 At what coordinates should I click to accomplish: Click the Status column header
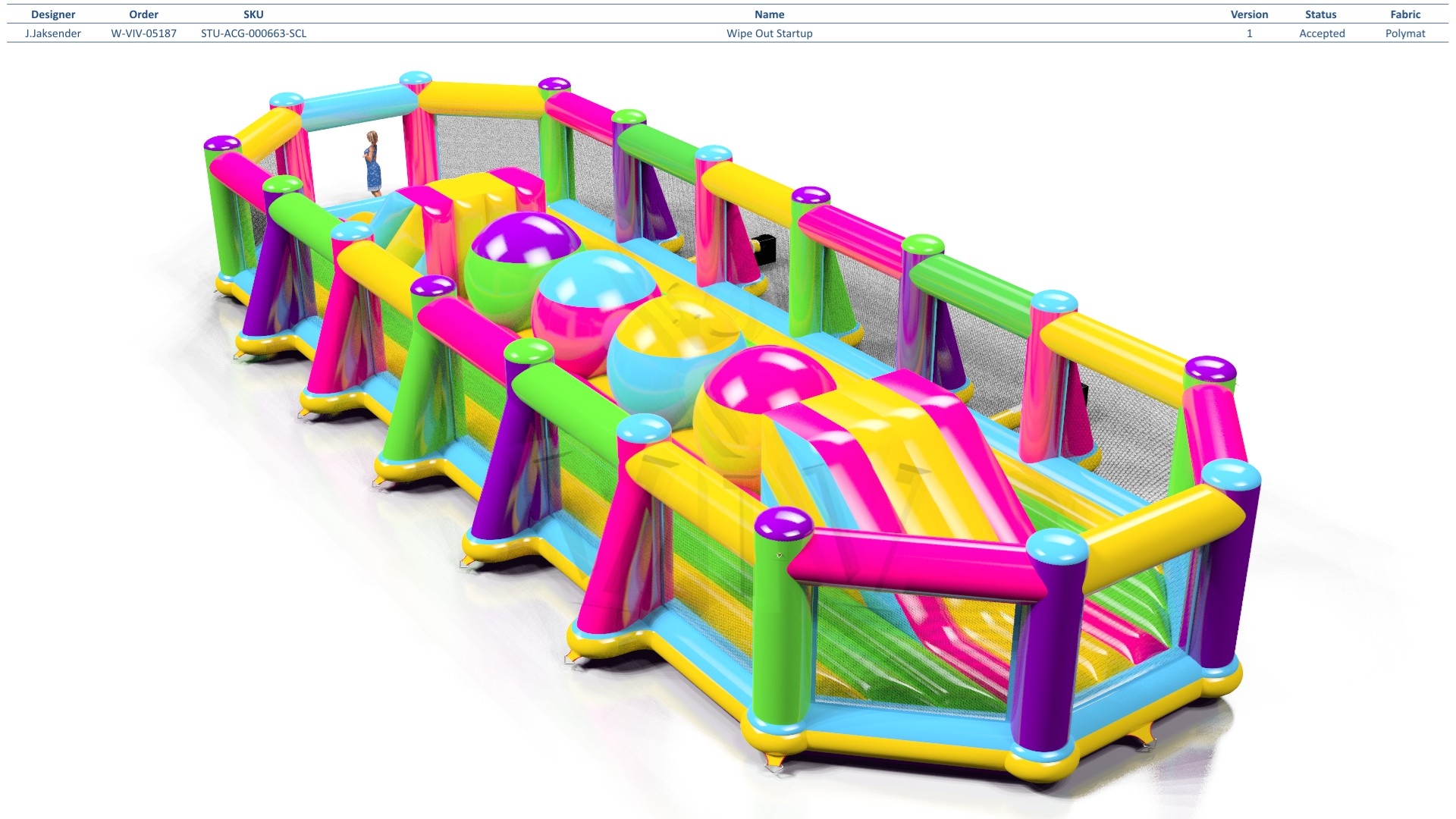[1321, 14]
